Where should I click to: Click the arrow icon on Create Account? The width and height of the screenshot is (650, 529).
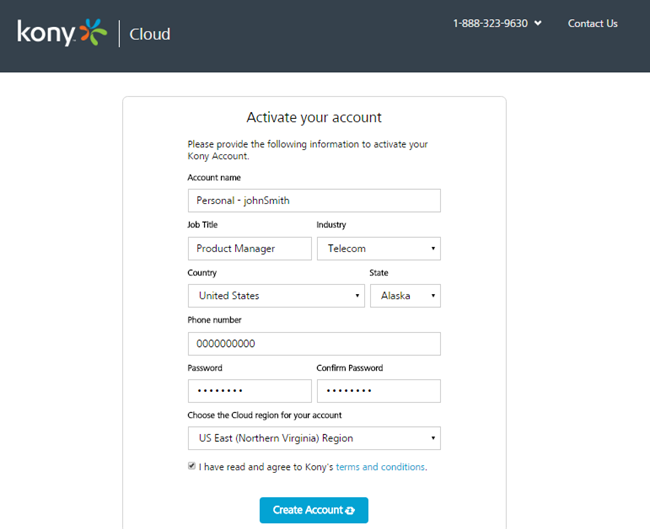click(350, 511)
